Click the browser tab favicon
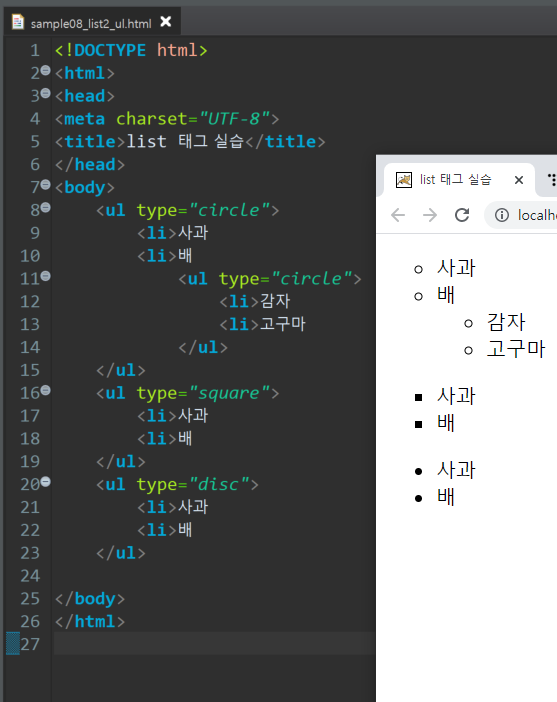557x702 pixels. [404, 180]
